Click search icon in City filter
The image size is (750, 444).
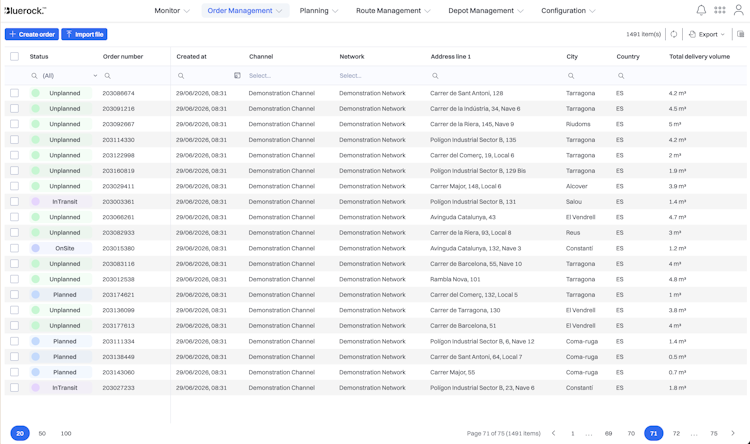(x=571, y=76)
